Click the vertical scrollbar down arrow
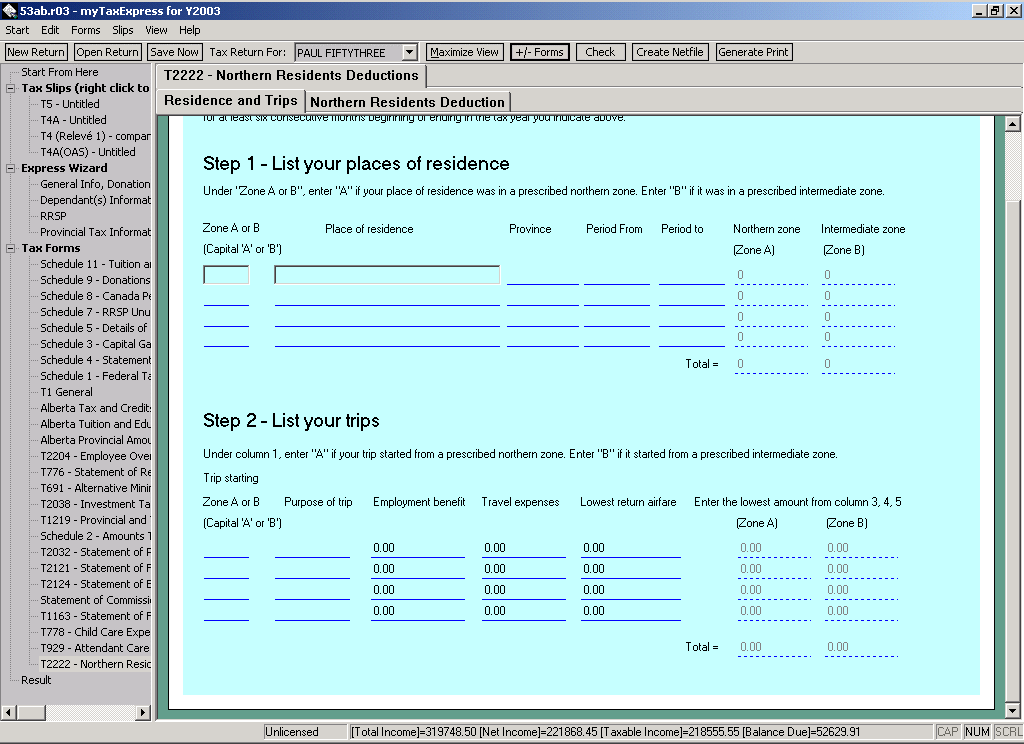 point(1012,709)
